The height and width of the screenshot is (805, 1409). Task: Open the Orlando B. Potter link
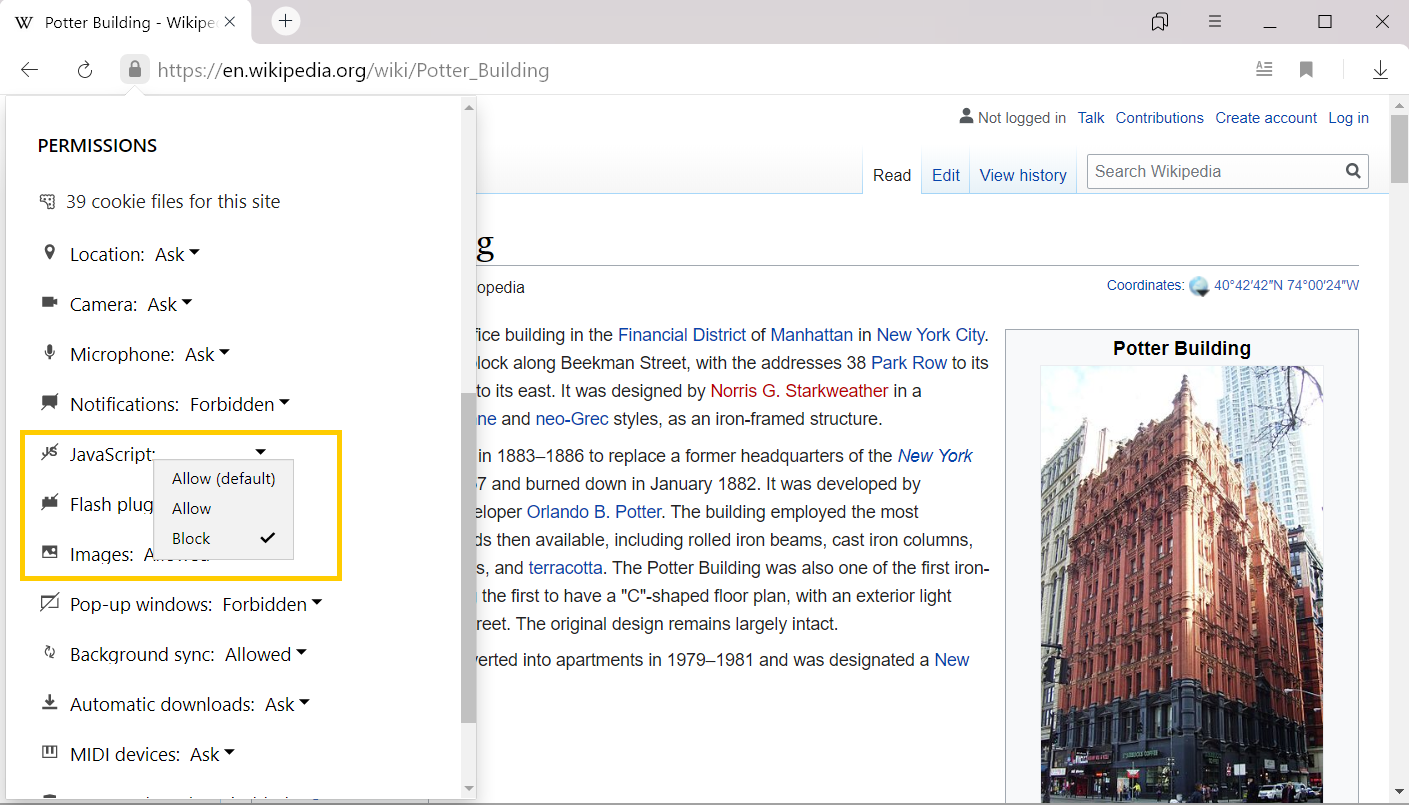point(594,511)
